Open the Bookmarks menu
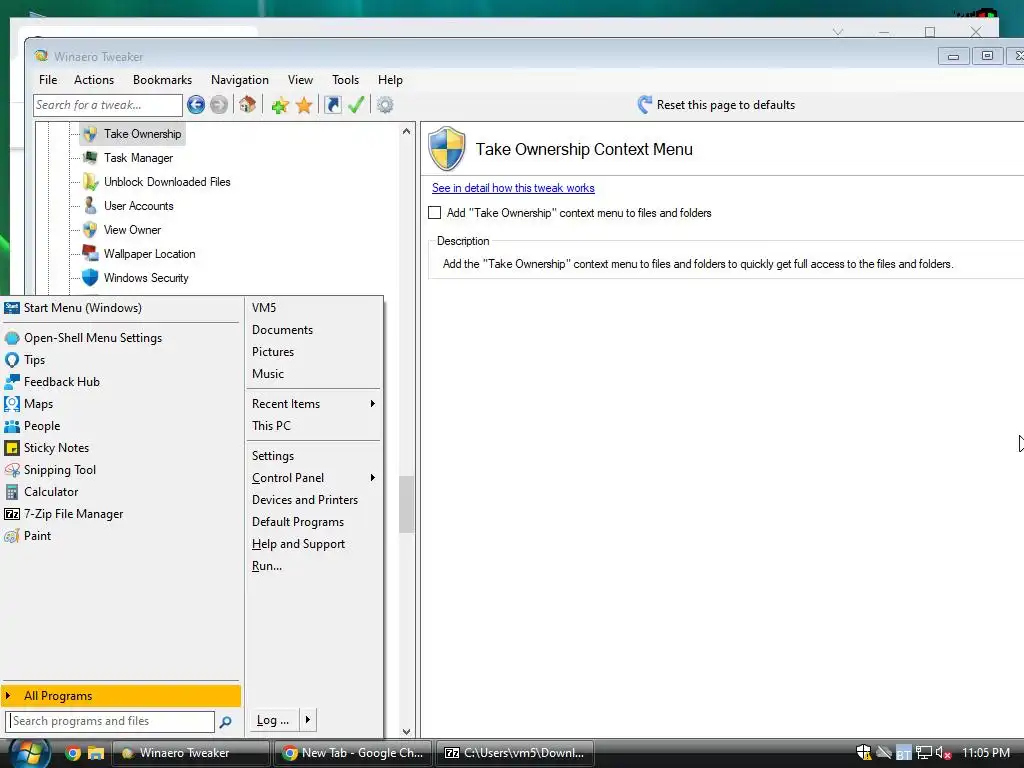Image resolution: width=1024 pixels, height=768 pixels. (163, 80)
